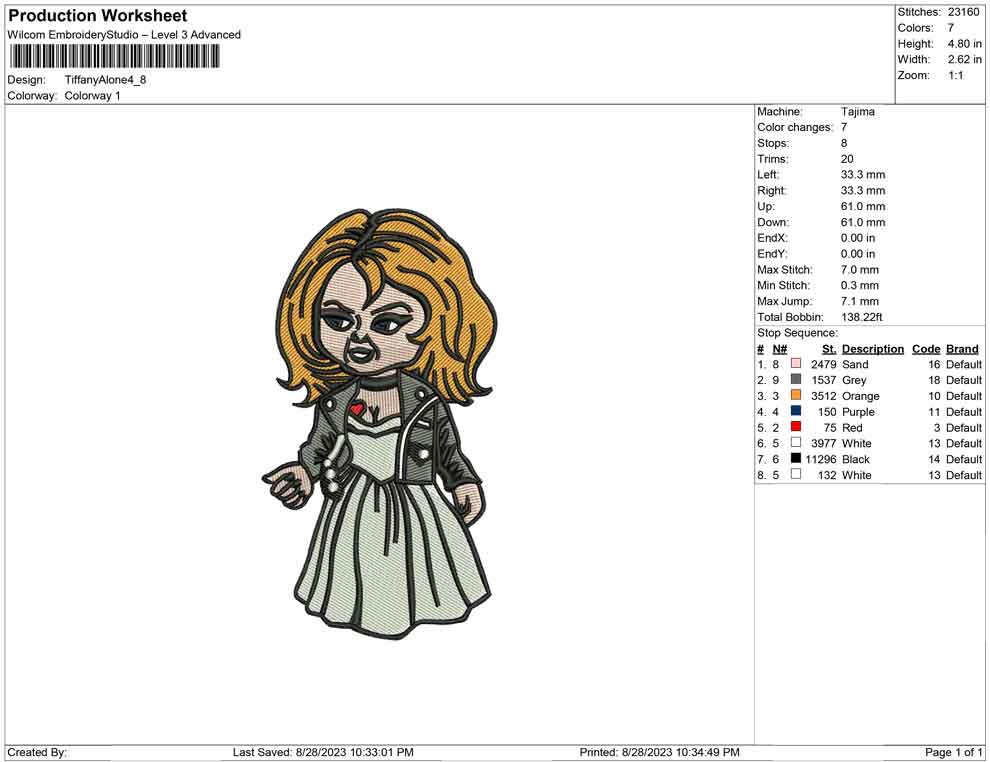Click 'Last Saved: 8/28/2023 10:33:01 PM' text

click(x=323, y=752)
